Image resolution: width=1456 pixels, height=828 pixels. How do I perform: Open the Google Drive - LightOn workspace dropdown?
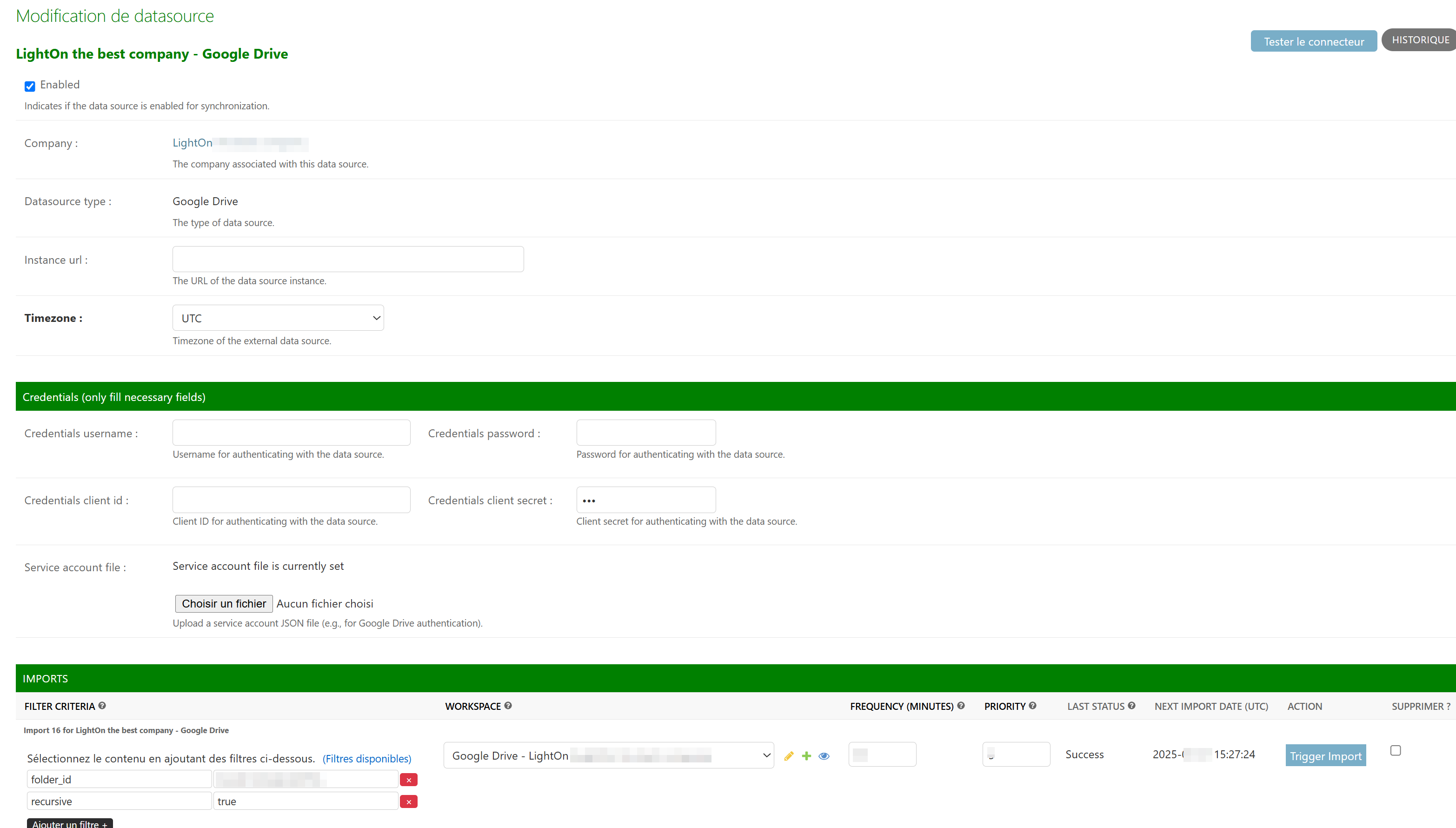tap(608, 755)
